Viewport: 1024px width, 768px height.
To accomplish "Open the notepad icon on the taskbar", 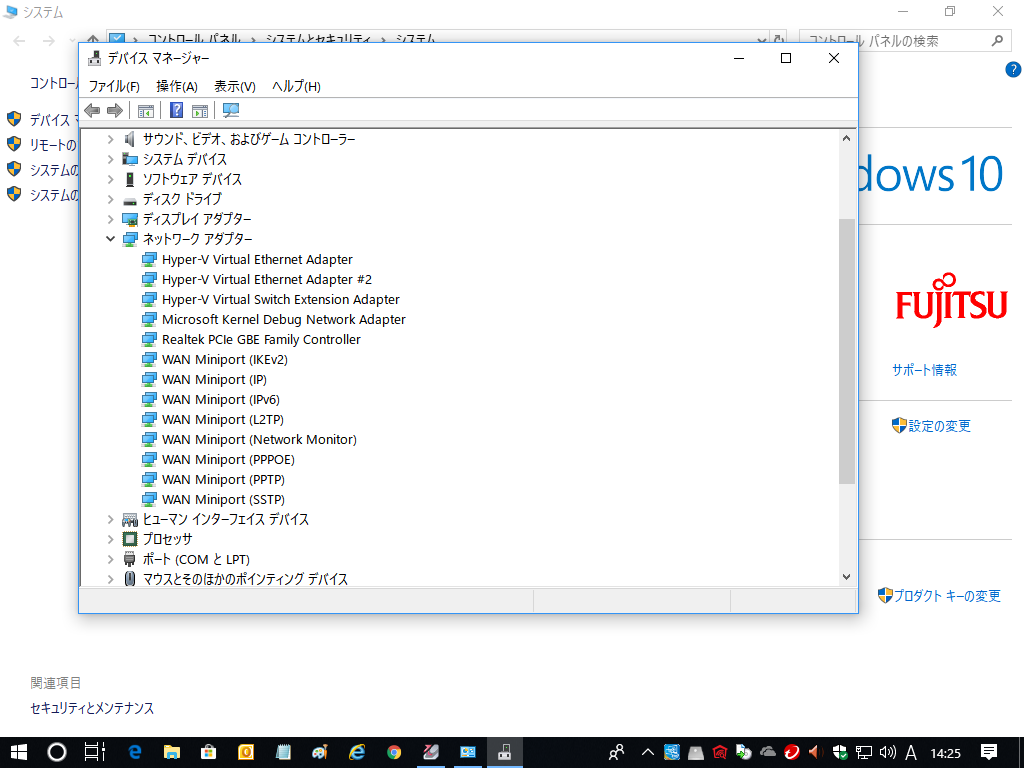I will [x=283, y=752].
